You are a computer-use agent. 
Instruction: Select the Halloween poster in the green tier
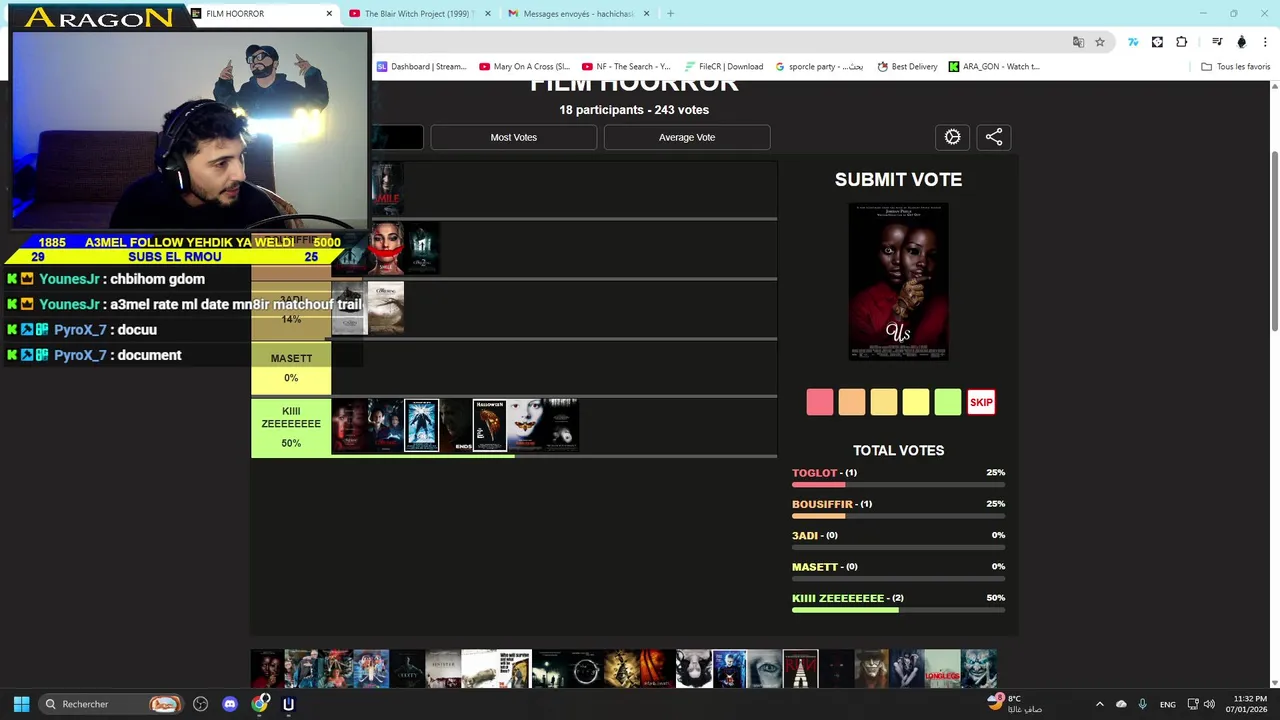click(489, 425)
